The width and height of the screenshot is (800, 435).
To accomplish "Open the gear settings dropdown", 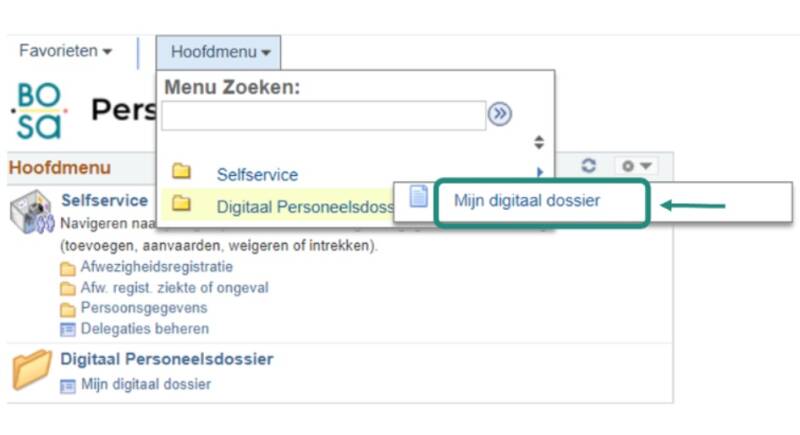I will (636, 166).
